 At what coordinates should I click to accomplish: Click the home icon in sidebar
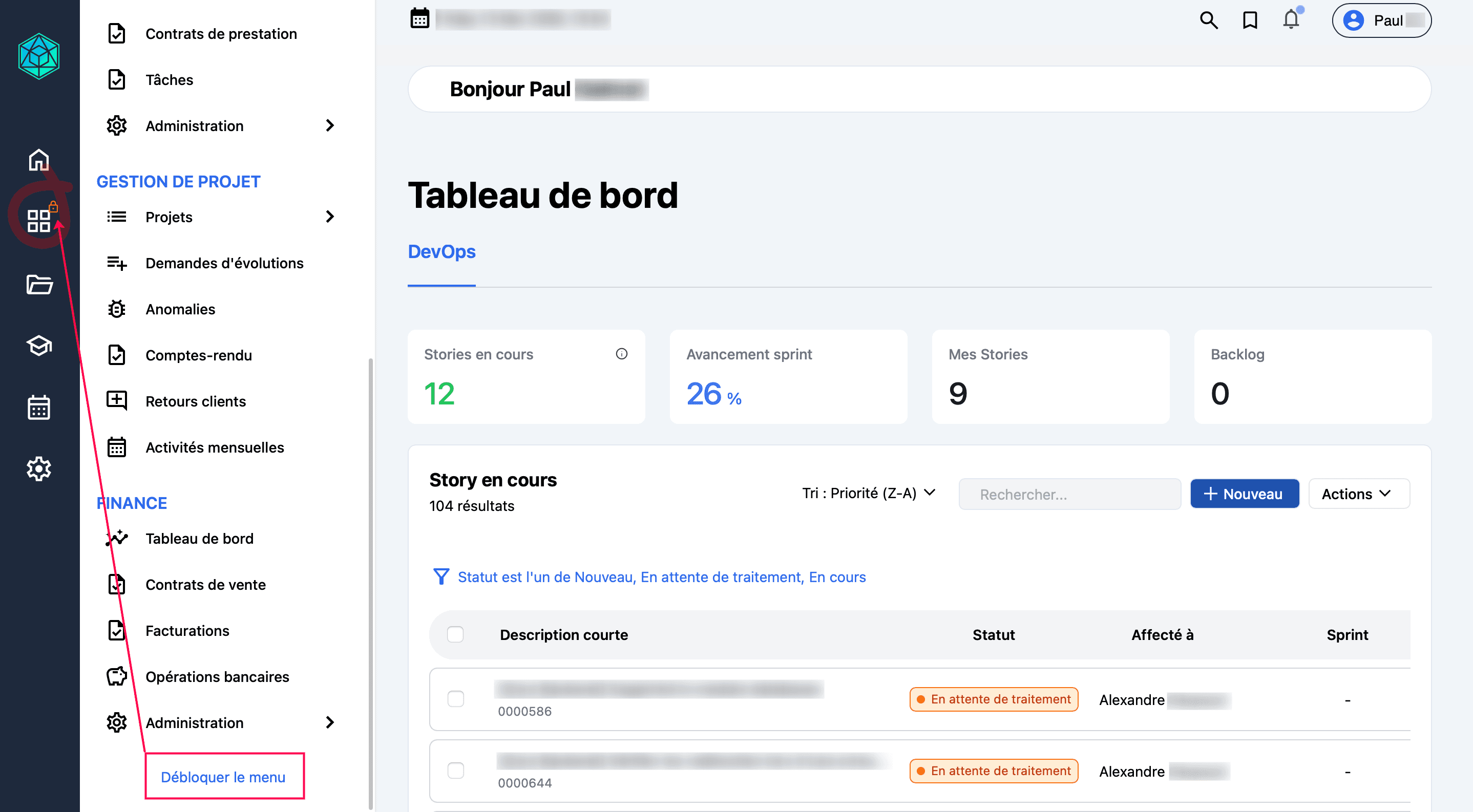[39, 161]
